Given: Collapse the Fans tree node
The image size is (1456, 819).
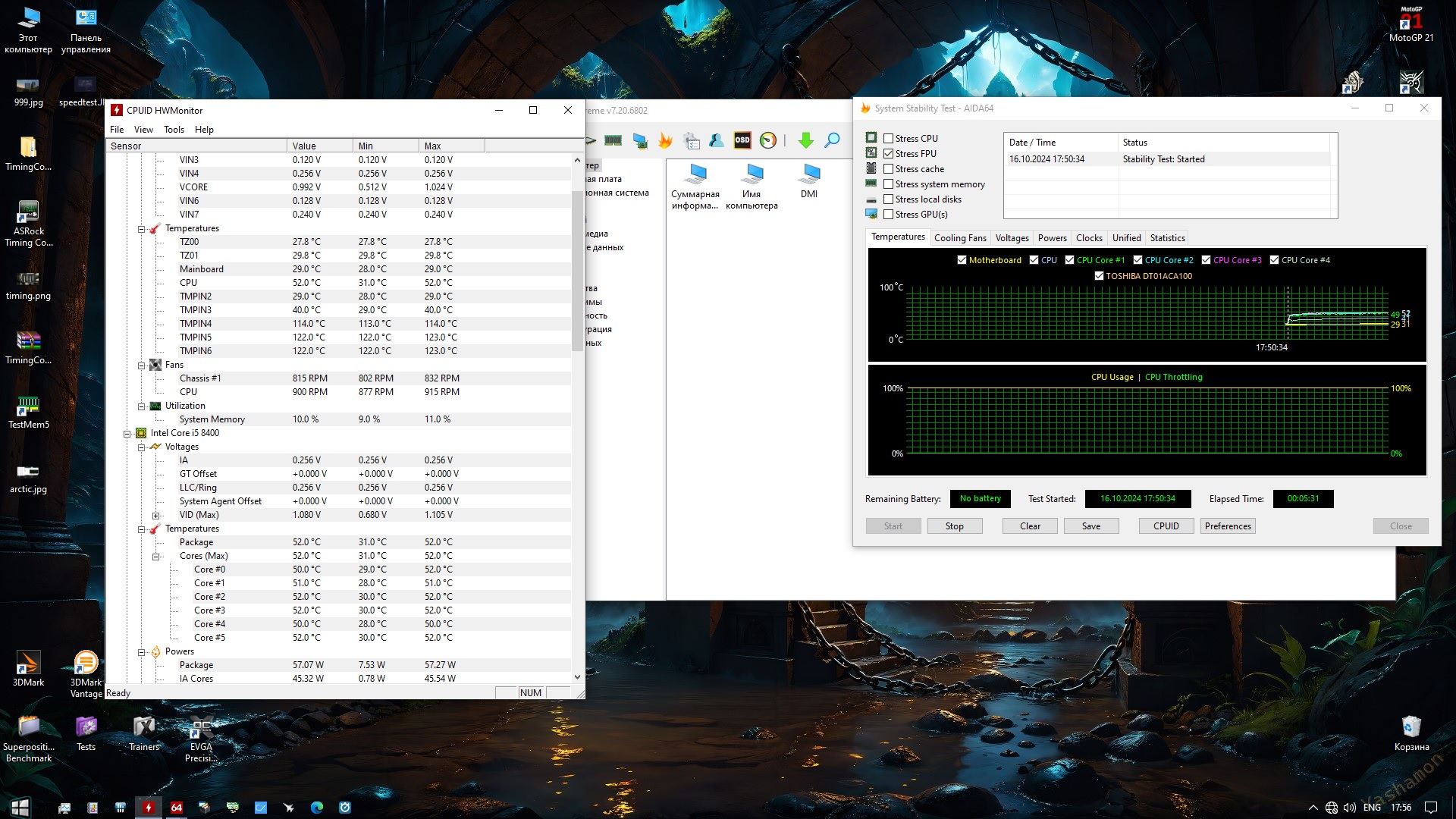Looking at the screenshot, I should [141, 366].
